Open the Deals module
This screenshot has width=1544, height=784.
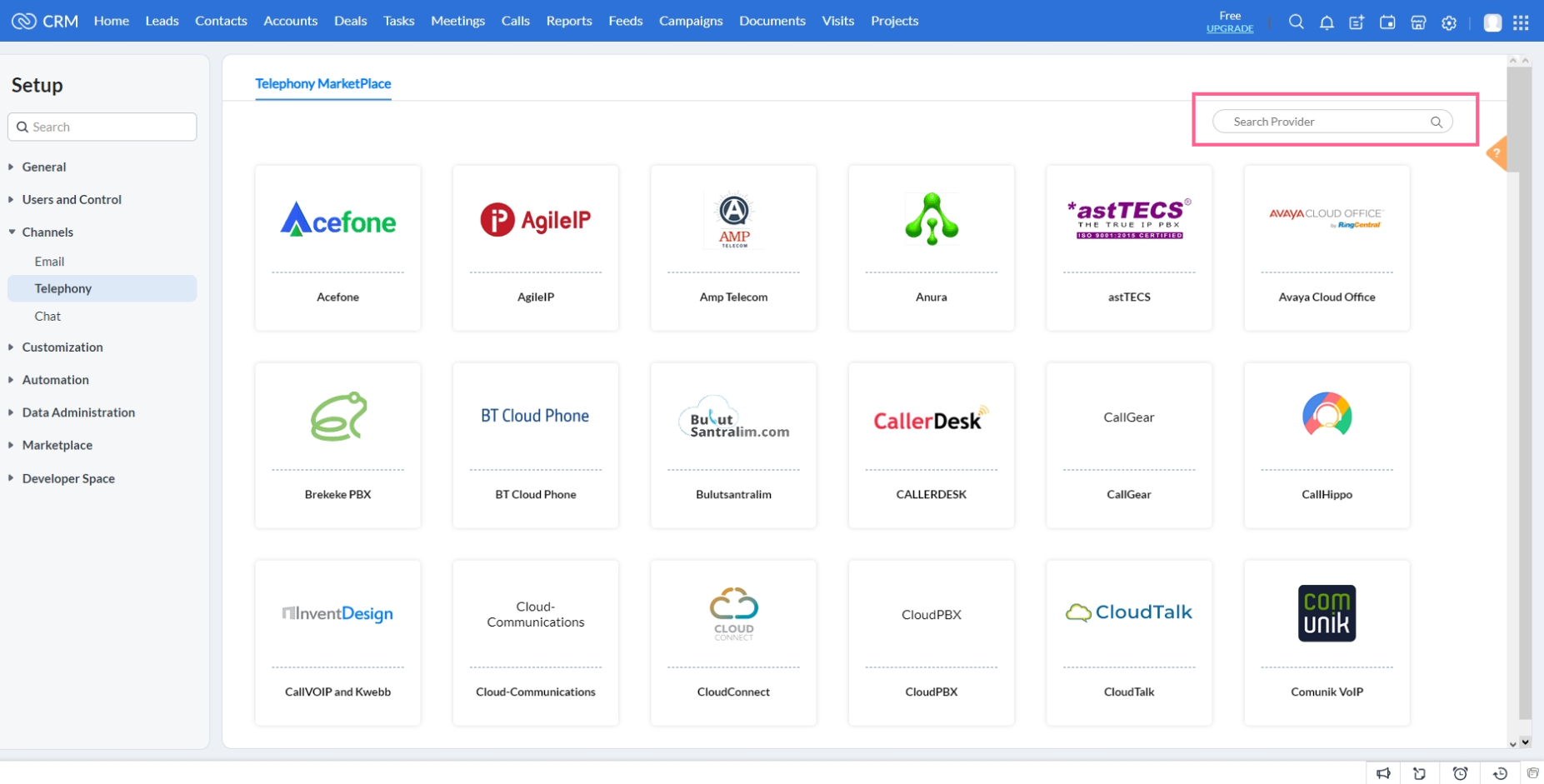pos(351,21)
